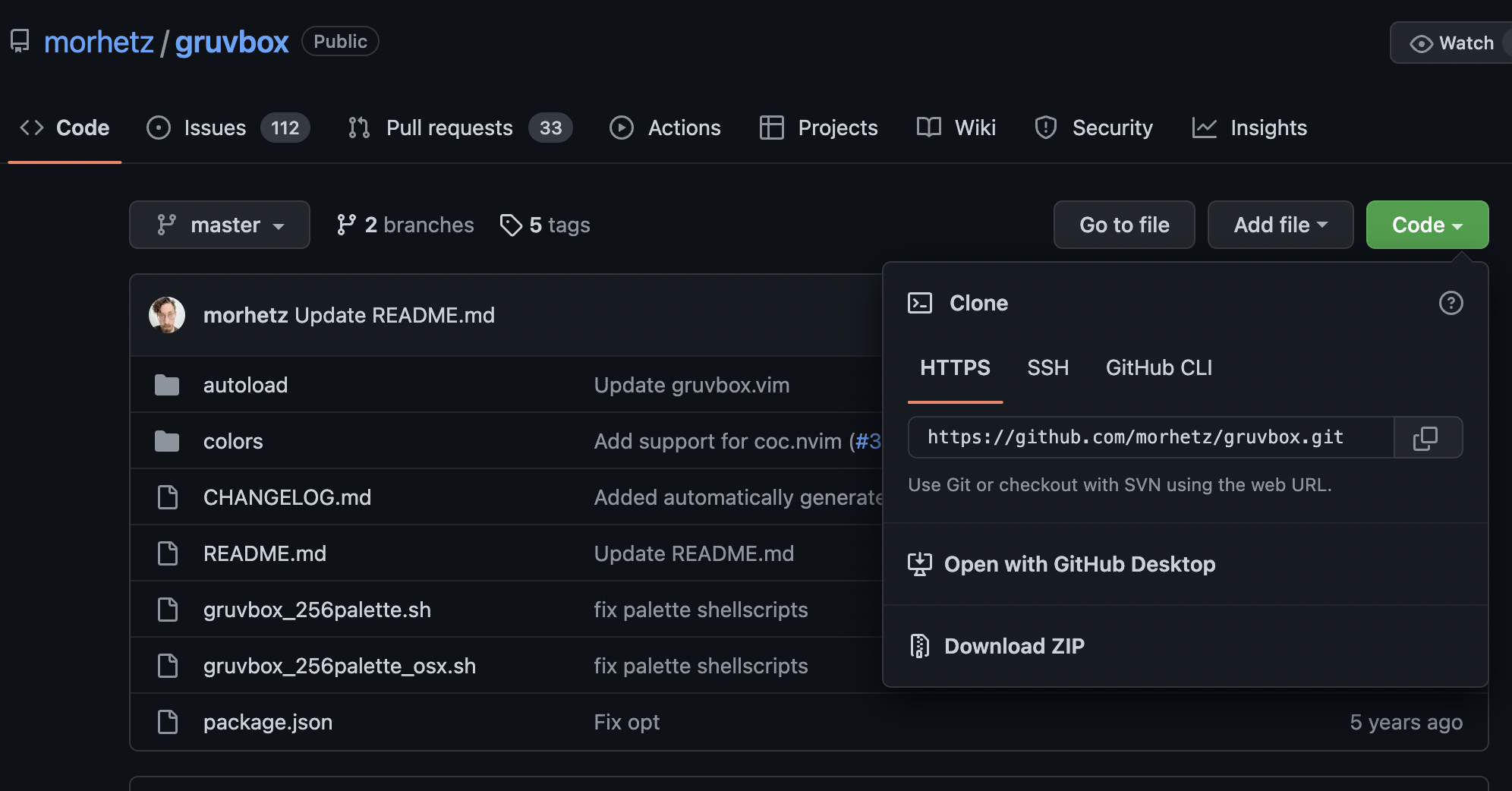Open fix palette shellscripts commit for gruvbox_256palette.sh
The image size is (1512, 791).
click(x=701, y=610)
